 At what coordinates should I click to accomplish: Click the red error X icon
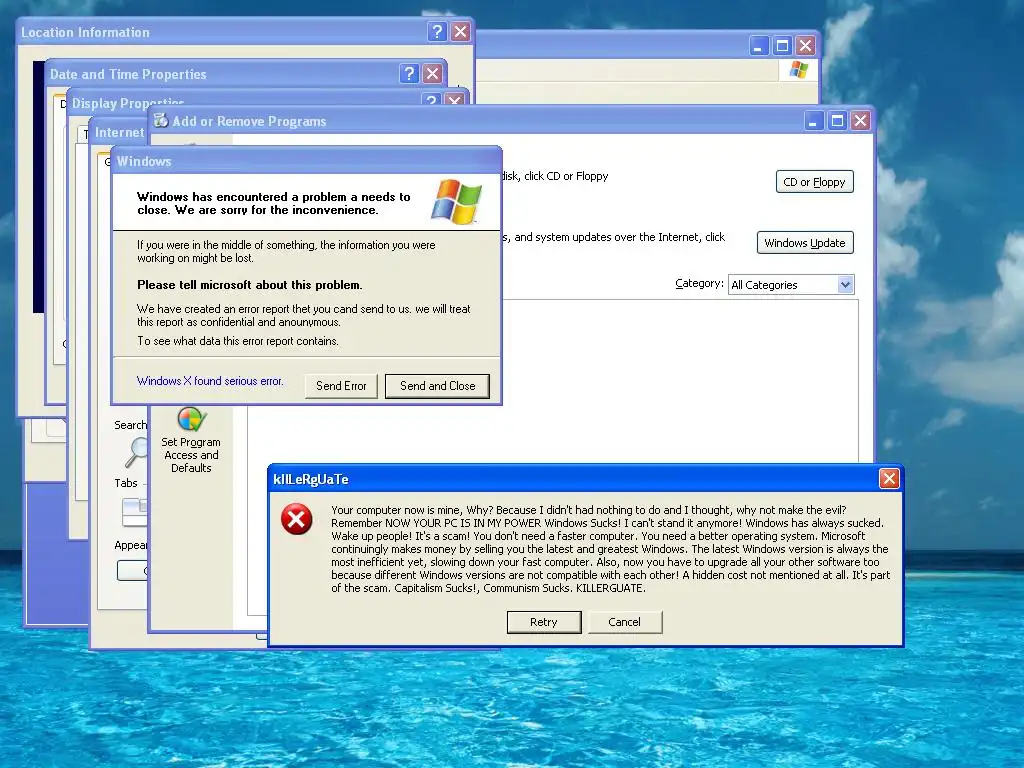click(x=296, y=520)
